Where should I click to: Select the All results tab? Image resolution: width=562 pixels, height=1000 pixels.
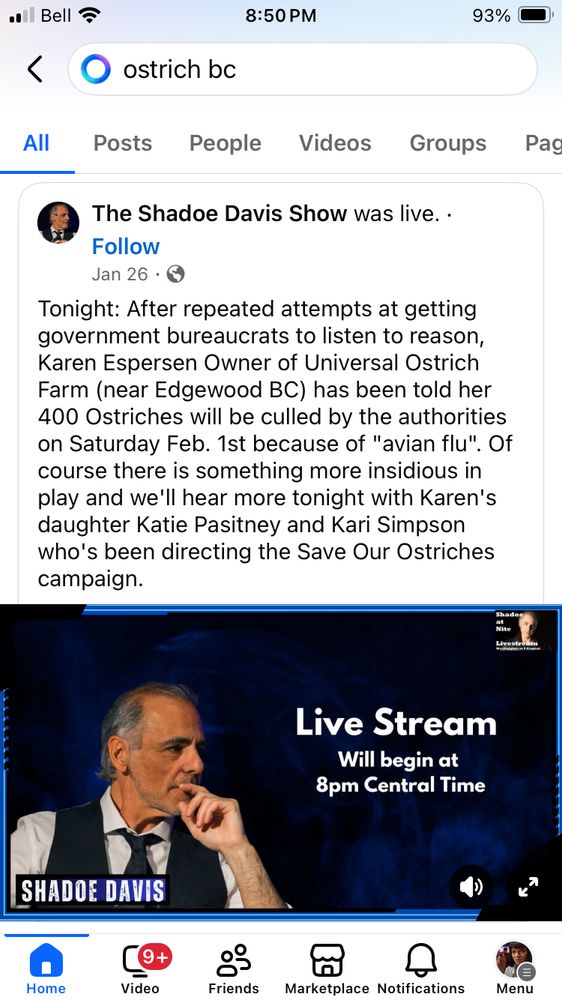[36, 143]
